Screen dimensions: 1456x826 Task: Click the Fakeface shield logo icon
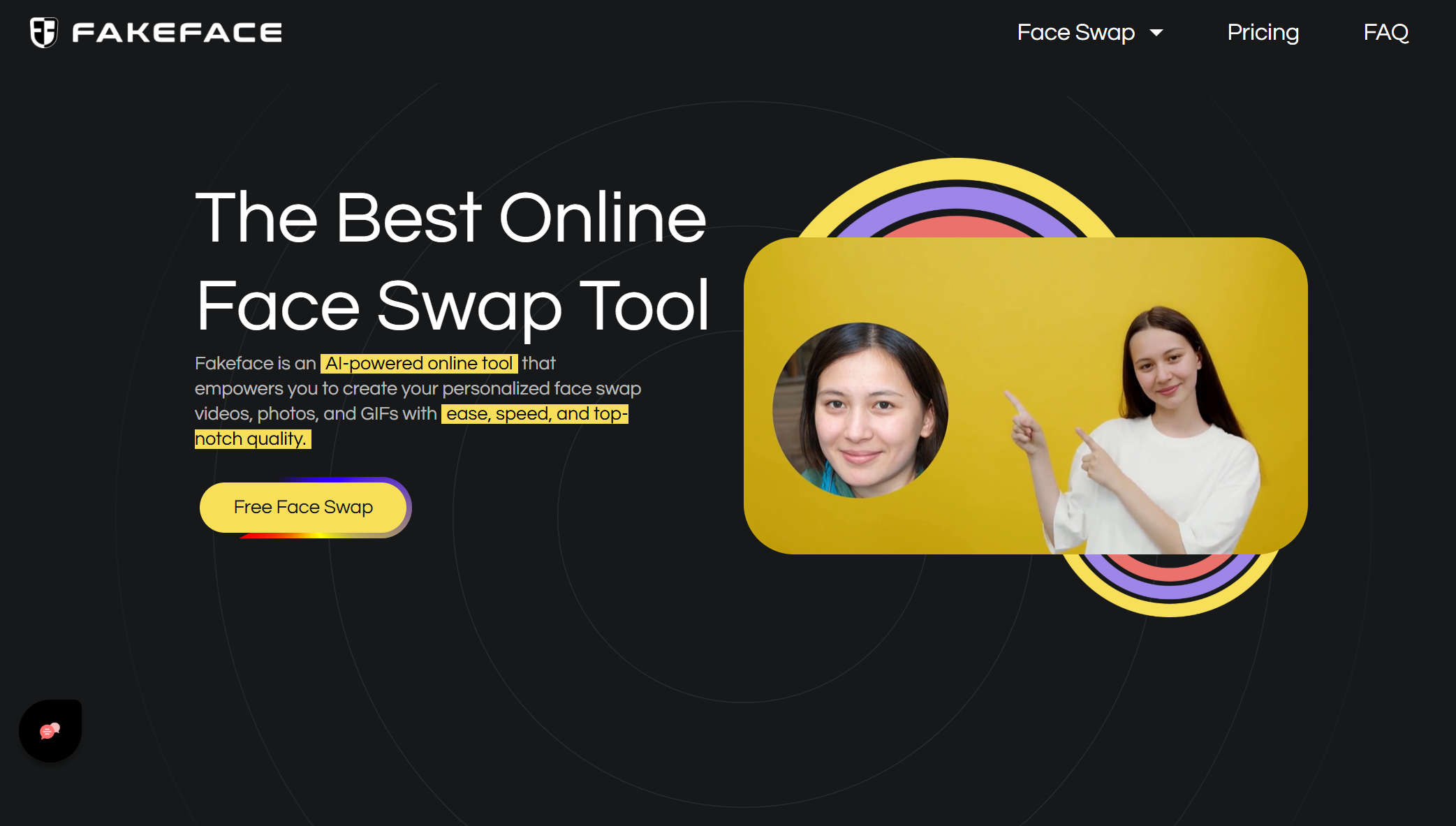click(43, 32)
